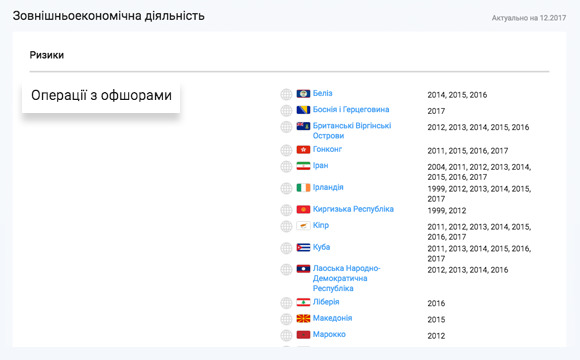Click the globe icon beside Киргизька Республіка

click(286, 210)
